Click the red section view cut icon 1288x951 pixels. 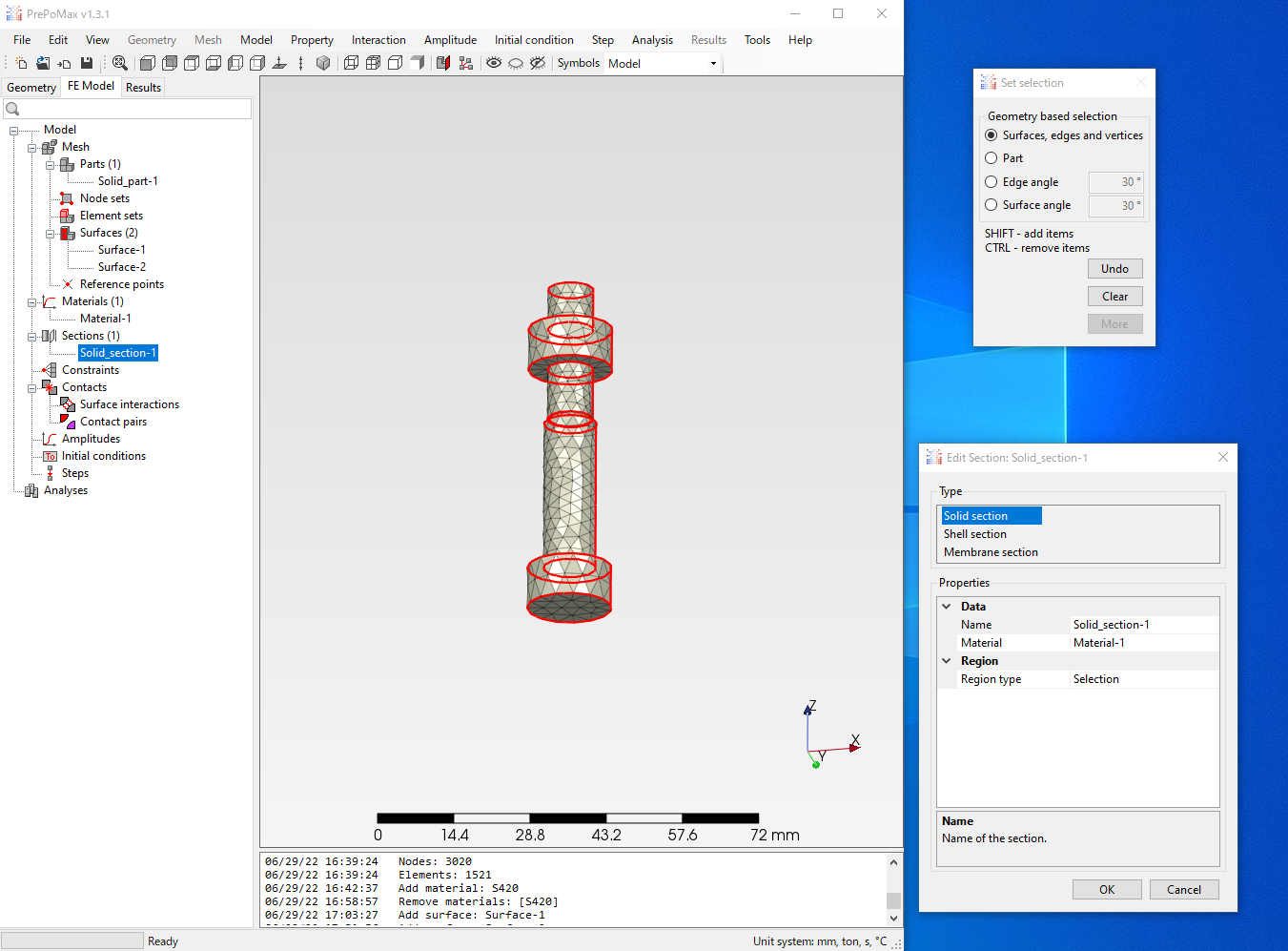(x=443, y=63)
